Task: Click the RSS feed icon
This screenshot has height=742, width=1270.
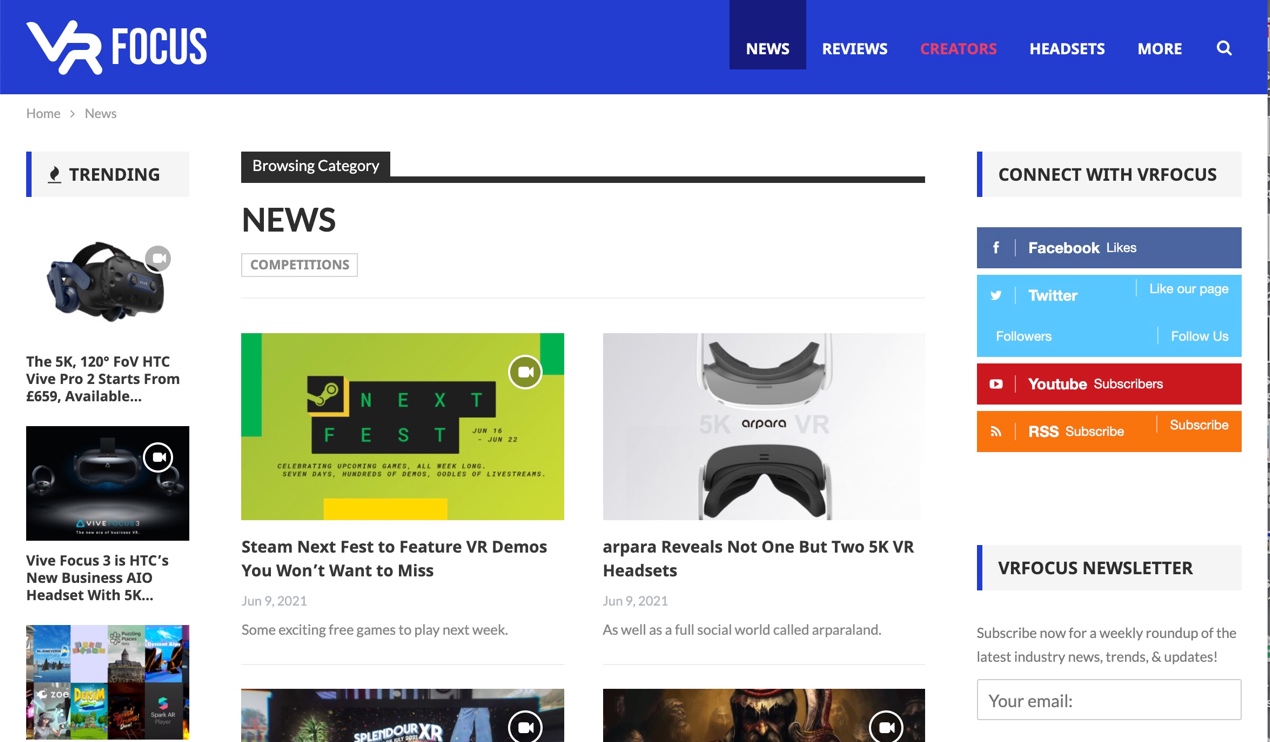Action: (996, 432)
